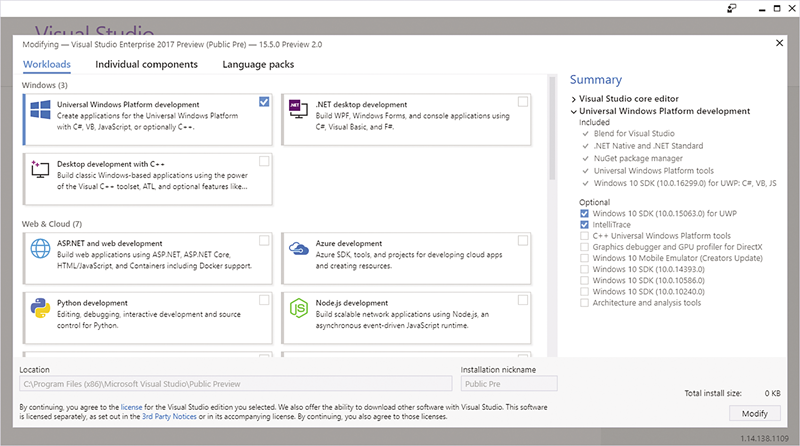Open the Individual components tab
The width and height of the screenshot is (800, 446).
(146, 64)
